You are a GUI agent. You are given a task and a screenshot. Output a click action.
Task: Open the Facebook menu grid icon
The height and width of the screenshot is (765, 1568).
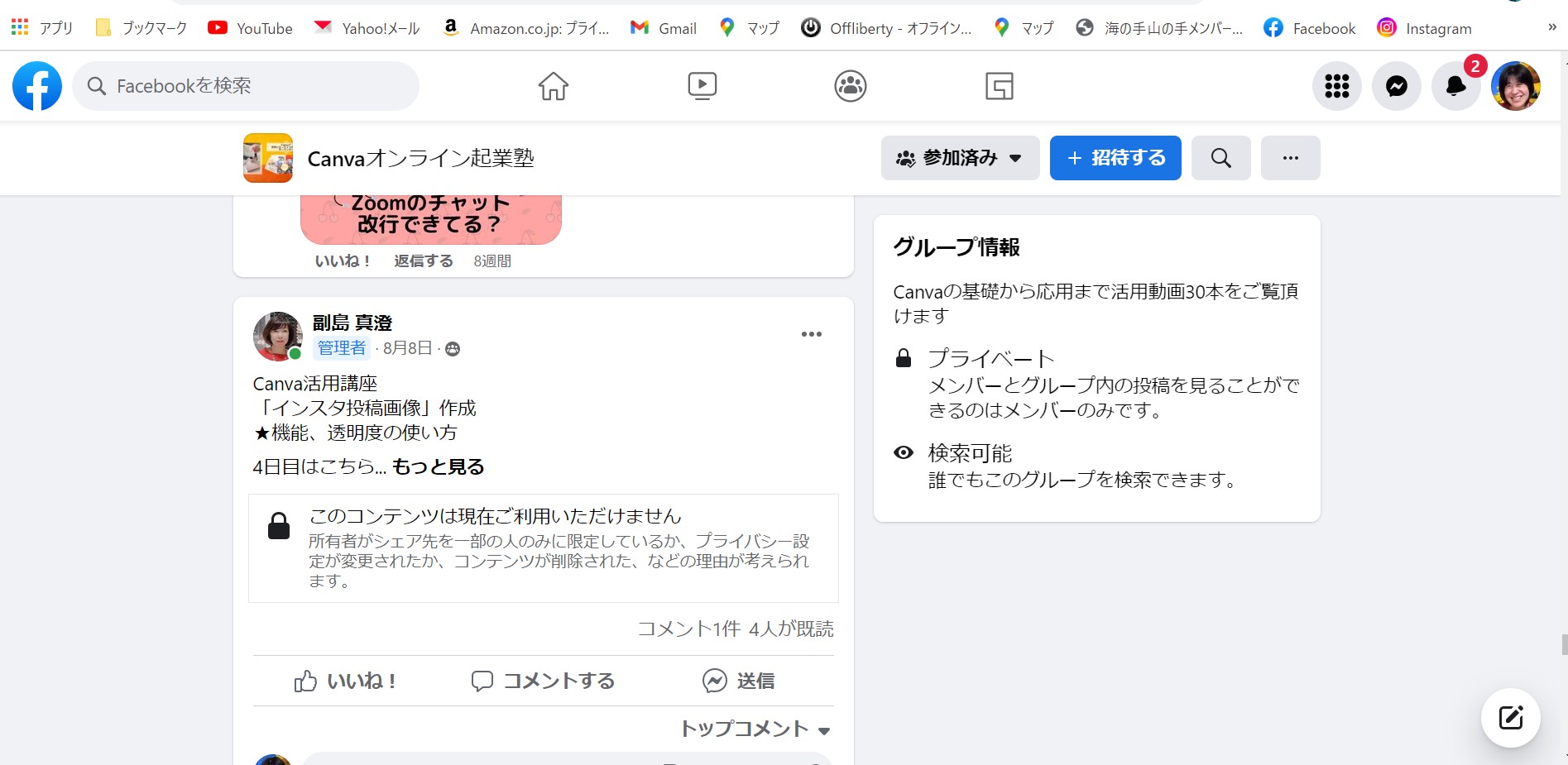click(1337, 86)
